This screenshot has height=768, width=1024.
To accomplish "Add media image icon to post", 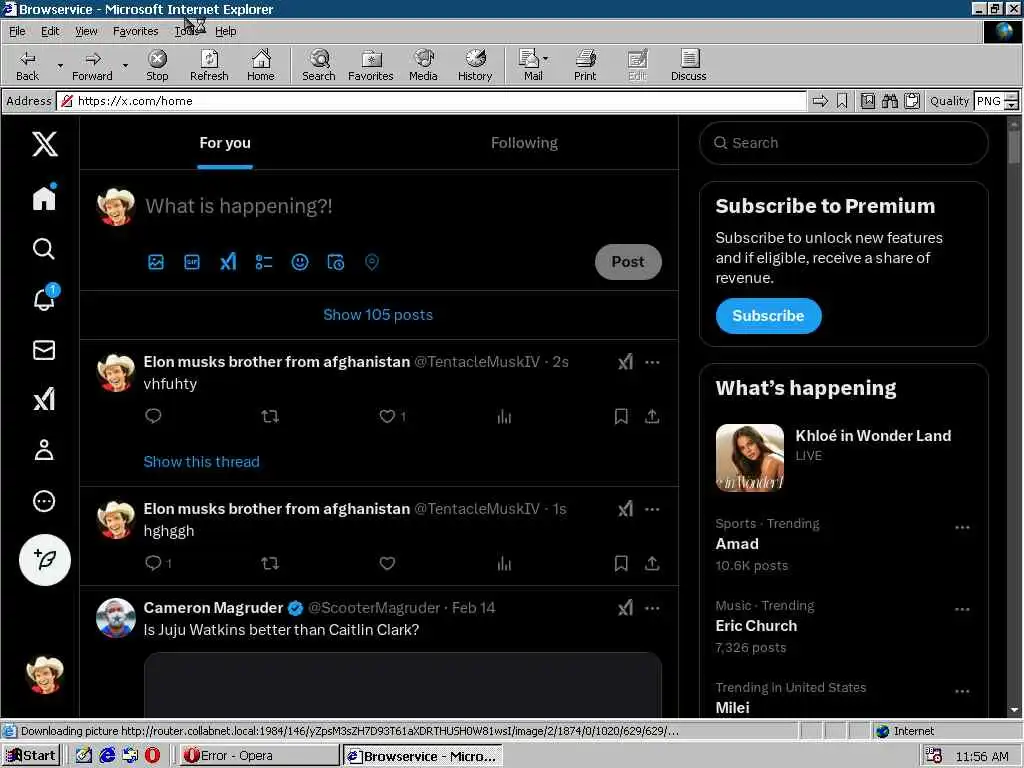I will coord(156,262).
